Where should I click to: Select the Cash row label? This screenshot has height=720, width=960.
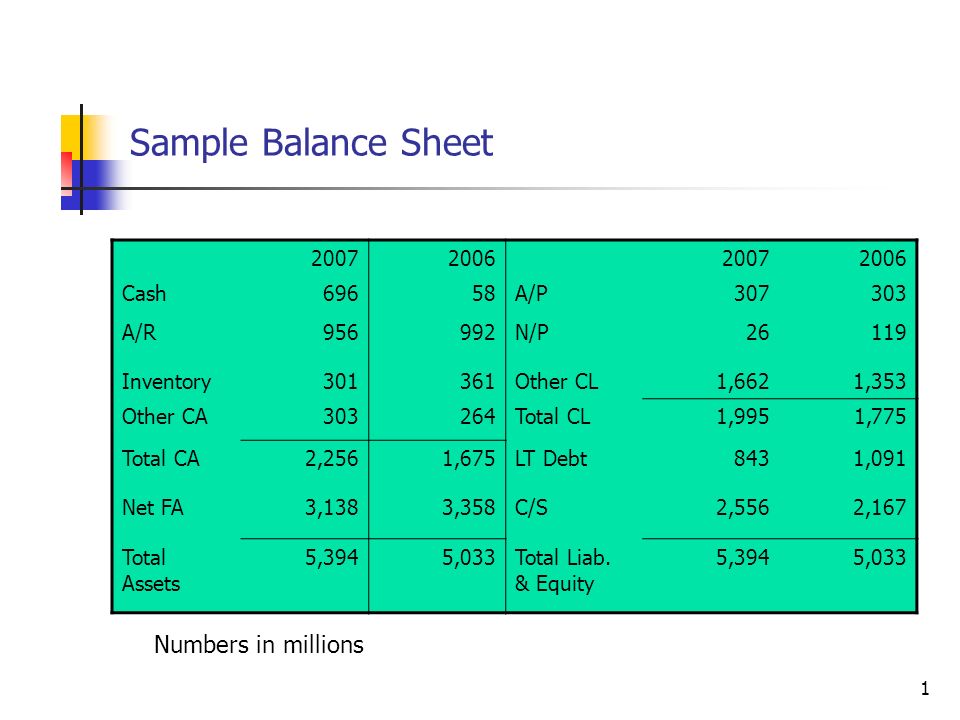(x=144, y=294)
